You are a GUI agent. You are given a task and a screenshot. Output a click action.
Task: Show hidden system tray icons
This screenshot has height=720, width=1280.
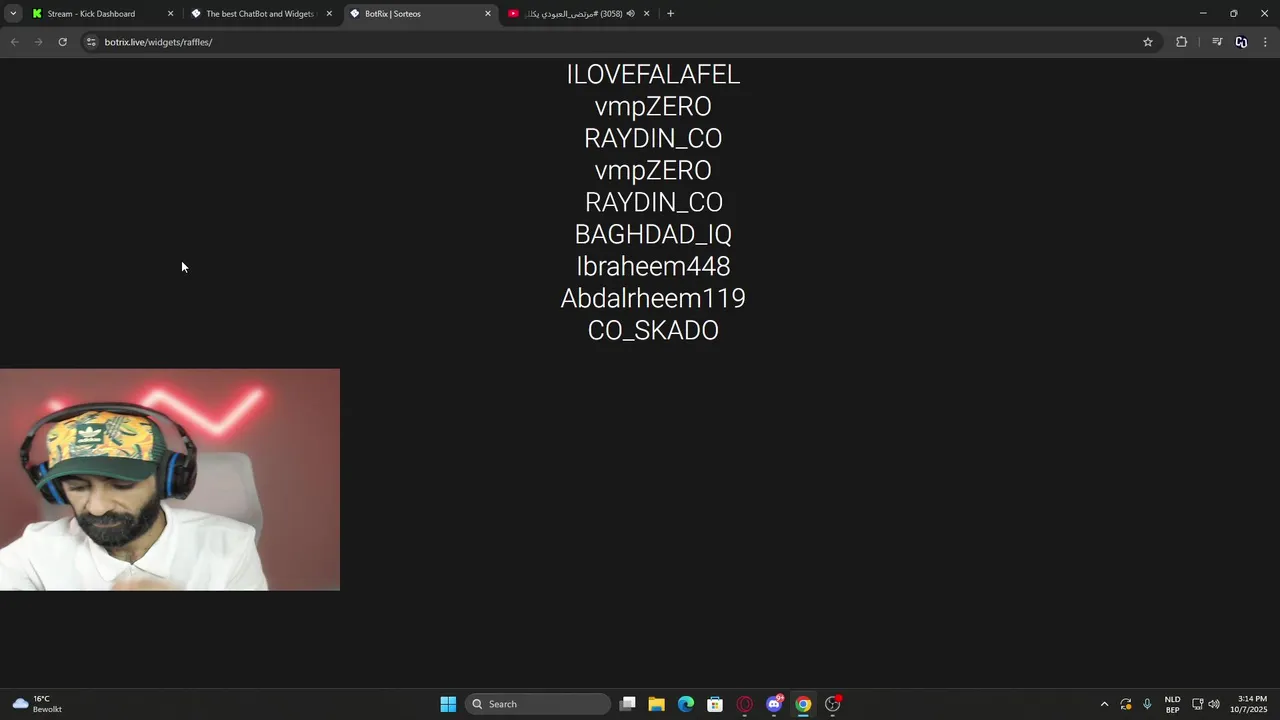1104,704
